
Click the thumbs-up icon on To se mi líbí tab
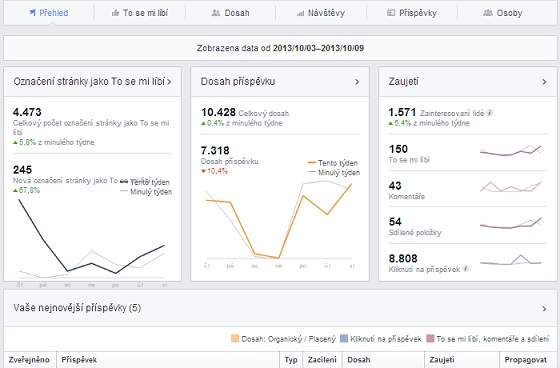tap(115, 13)
